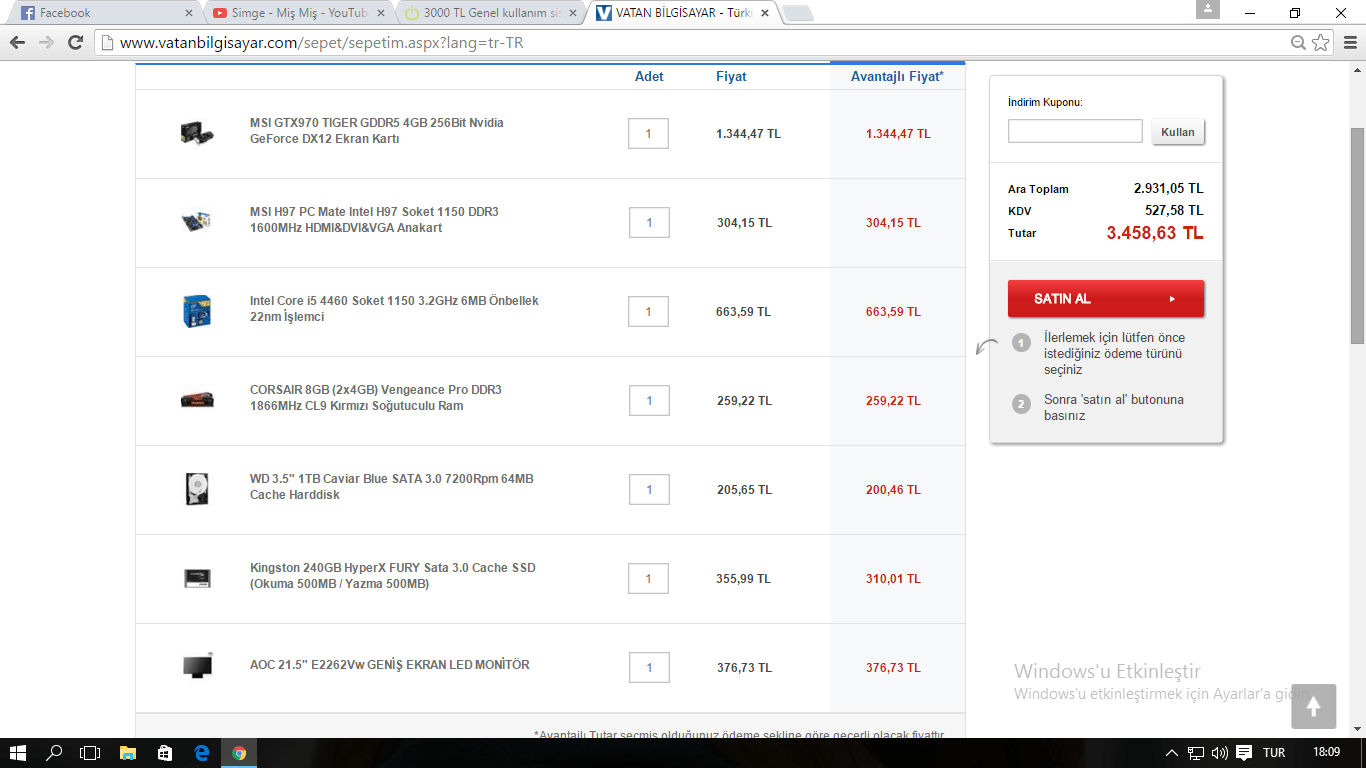Open the Windows Start menu
Viewport: 1366px width, 768px height.
(17, 753)
